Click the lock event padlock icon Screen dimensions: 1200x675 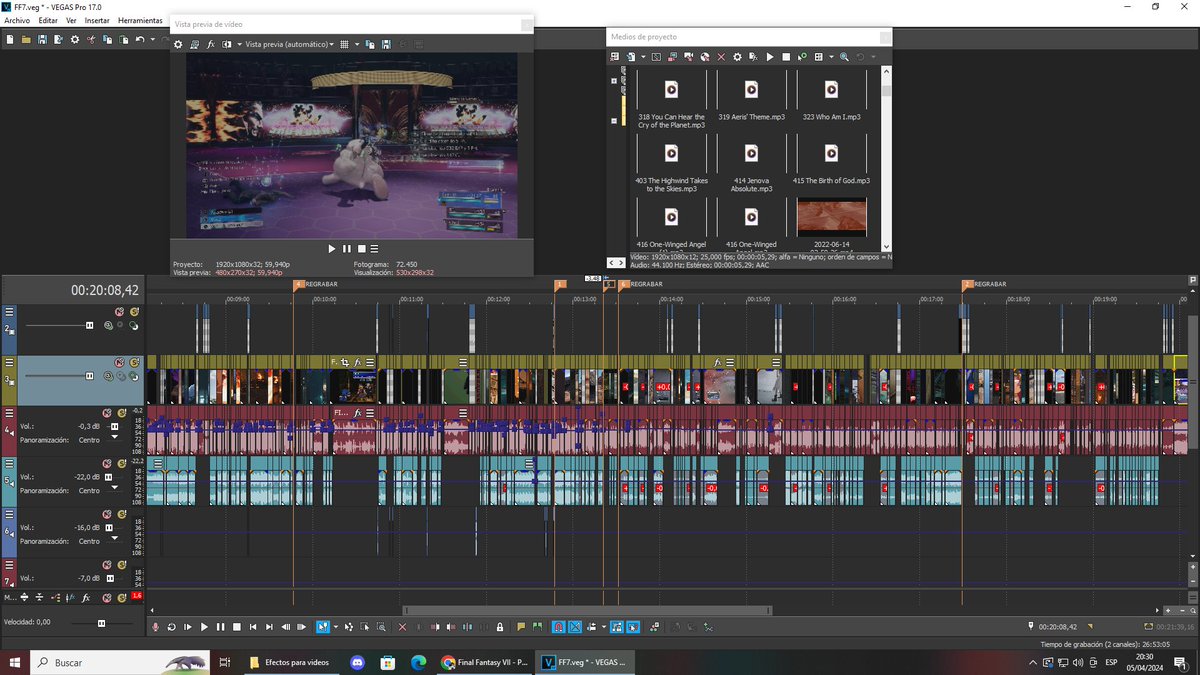tap(500, 627)
